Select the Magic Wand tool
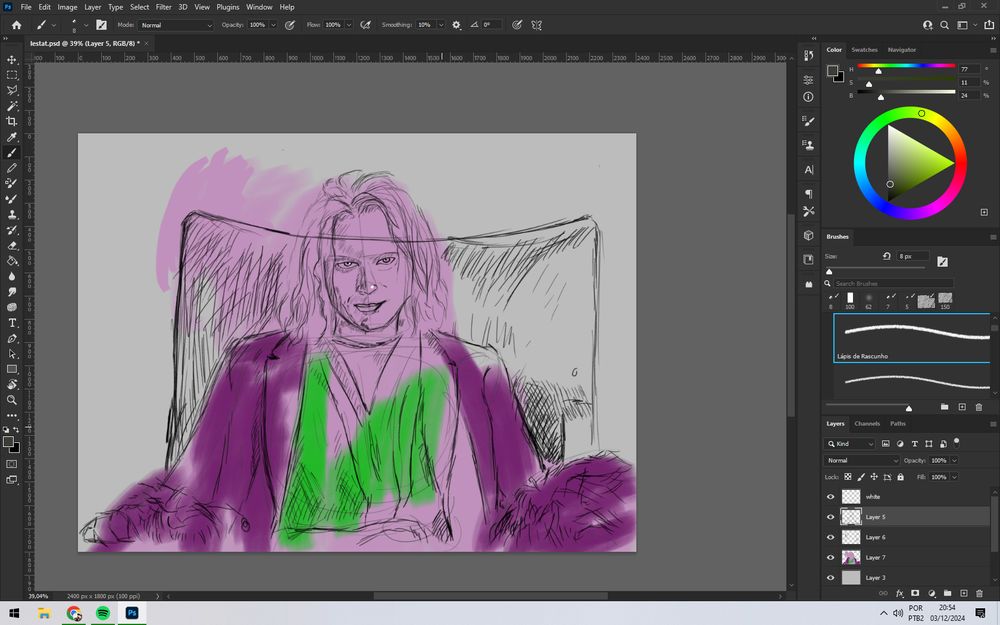1000x625 pixels. [x=11, y=106]
